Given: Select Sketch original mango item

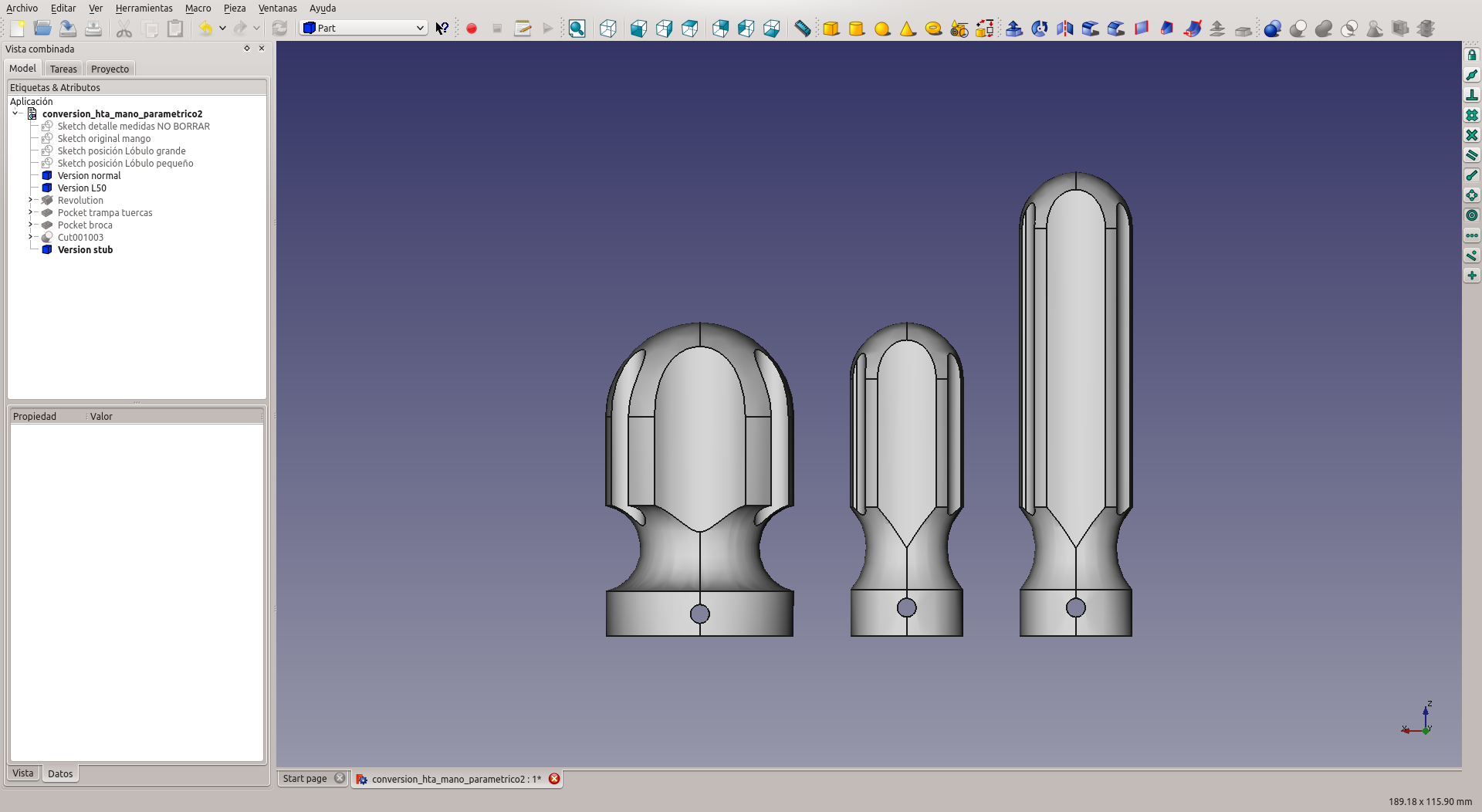Looking at the screenshot, I should [104, 138].
